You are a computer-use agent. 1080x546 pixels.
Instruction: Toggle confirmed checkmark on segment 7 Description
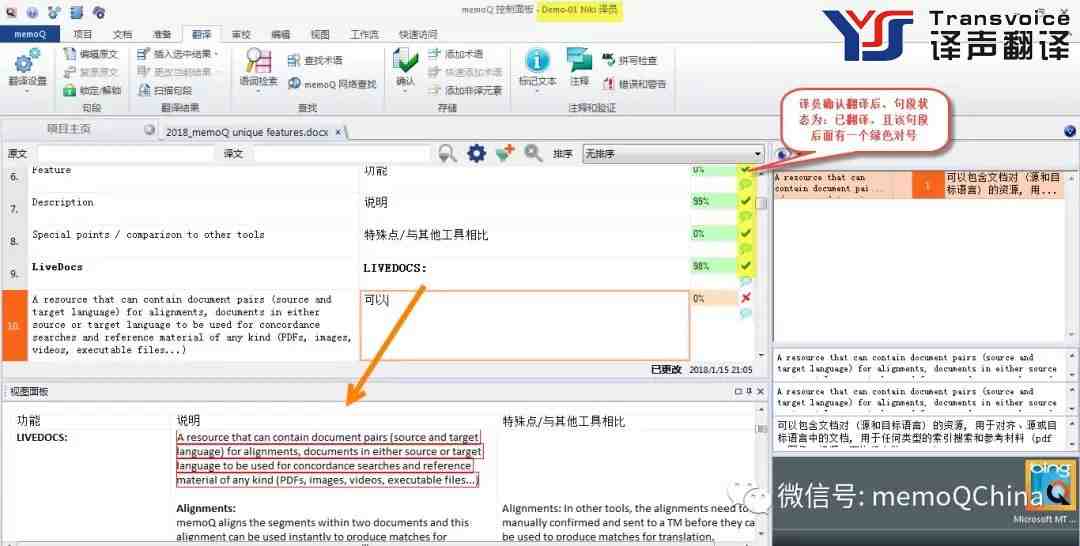(x=745, y=201)
